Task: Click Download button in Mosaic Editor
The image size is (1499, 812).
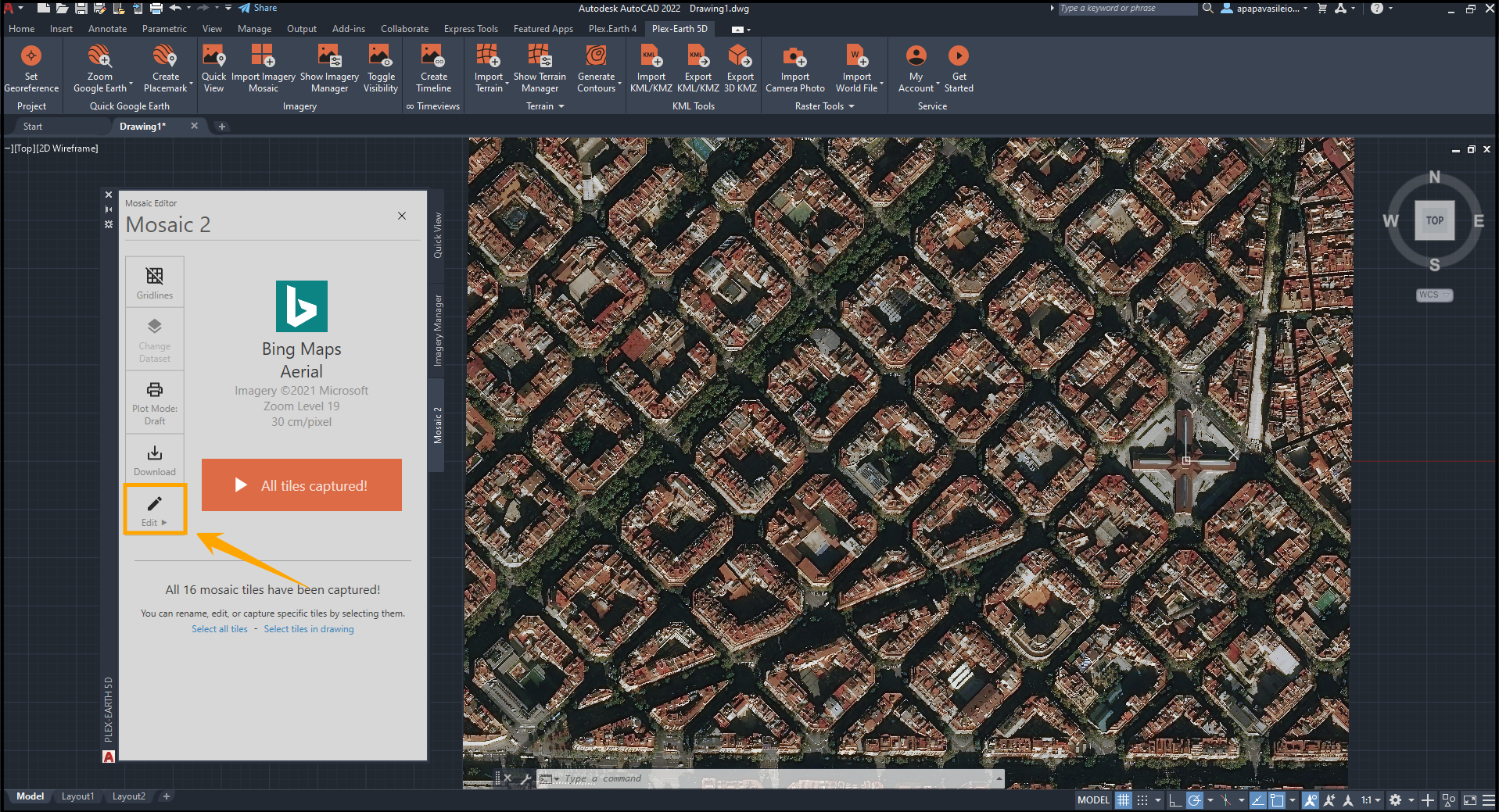Action: coord(155,460)
